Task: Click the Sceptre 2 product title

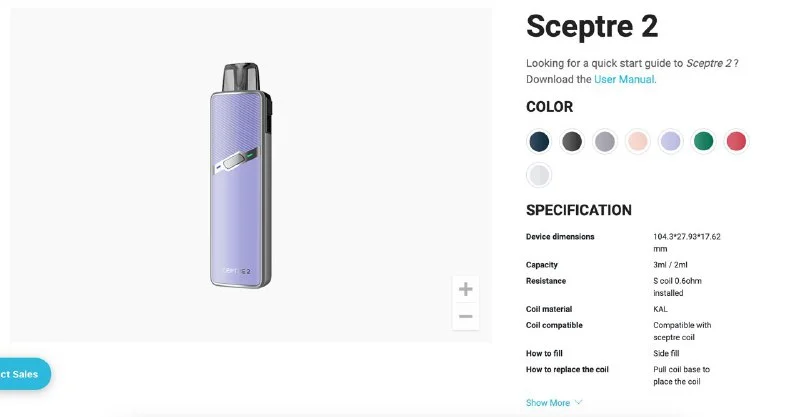Action: click(592, 26)
